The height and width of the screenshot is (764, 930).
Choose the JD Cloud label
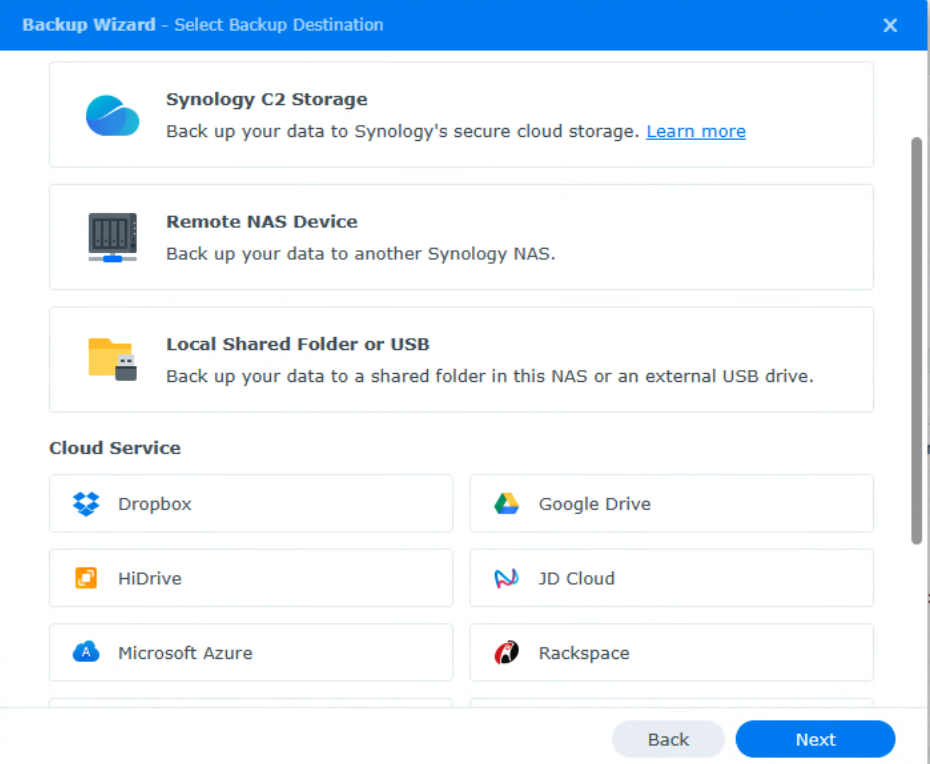pyautogui.click(x=577, y=578)
